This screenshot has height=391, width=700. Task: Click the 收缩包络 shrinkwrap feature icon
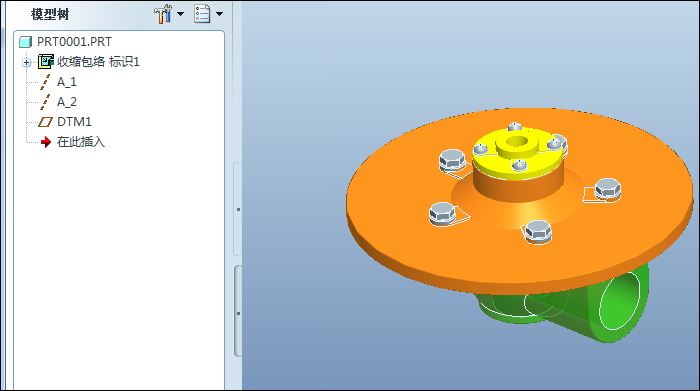click(x=46, y=62)
